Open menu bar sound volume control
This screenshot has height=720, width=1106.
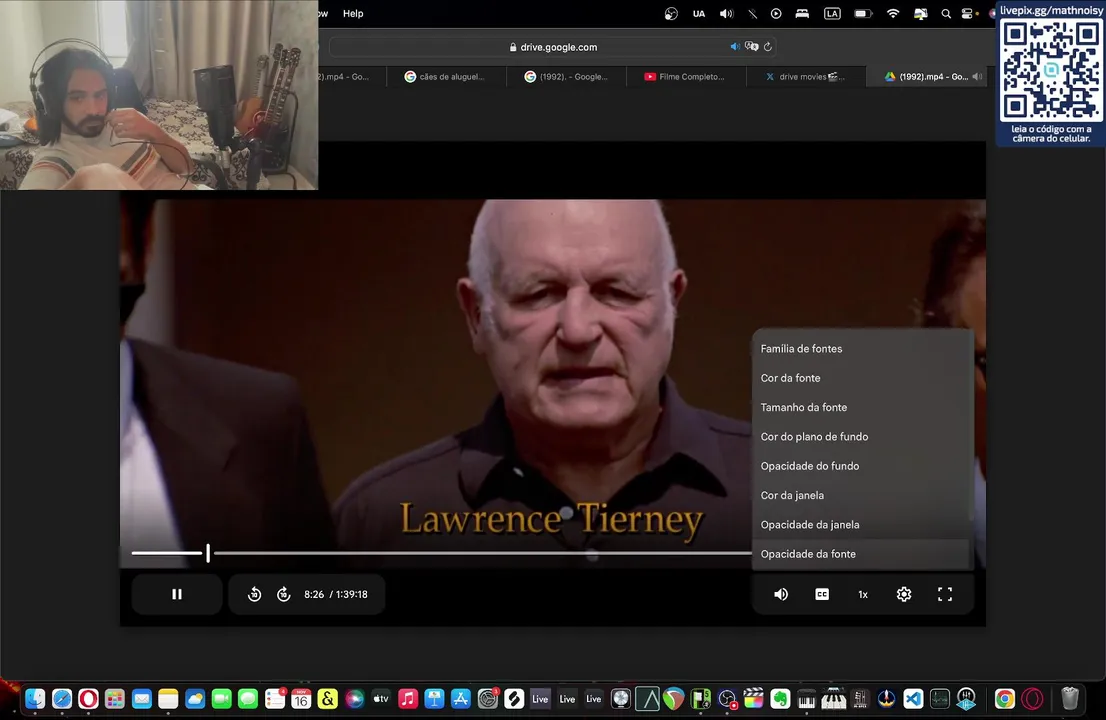[x=727, y=13]
